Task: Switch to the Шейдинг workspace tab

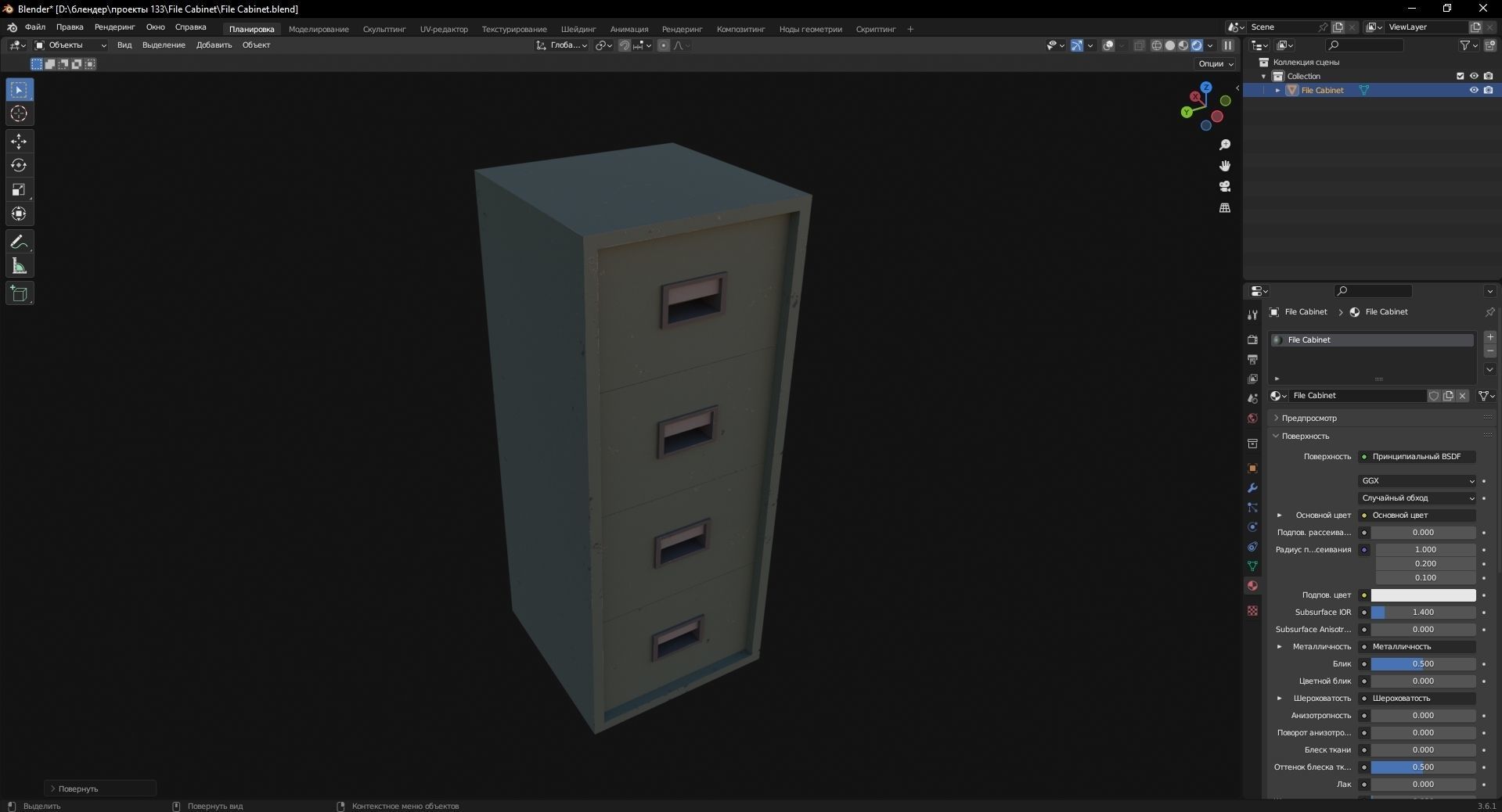Action: [578, 29]
